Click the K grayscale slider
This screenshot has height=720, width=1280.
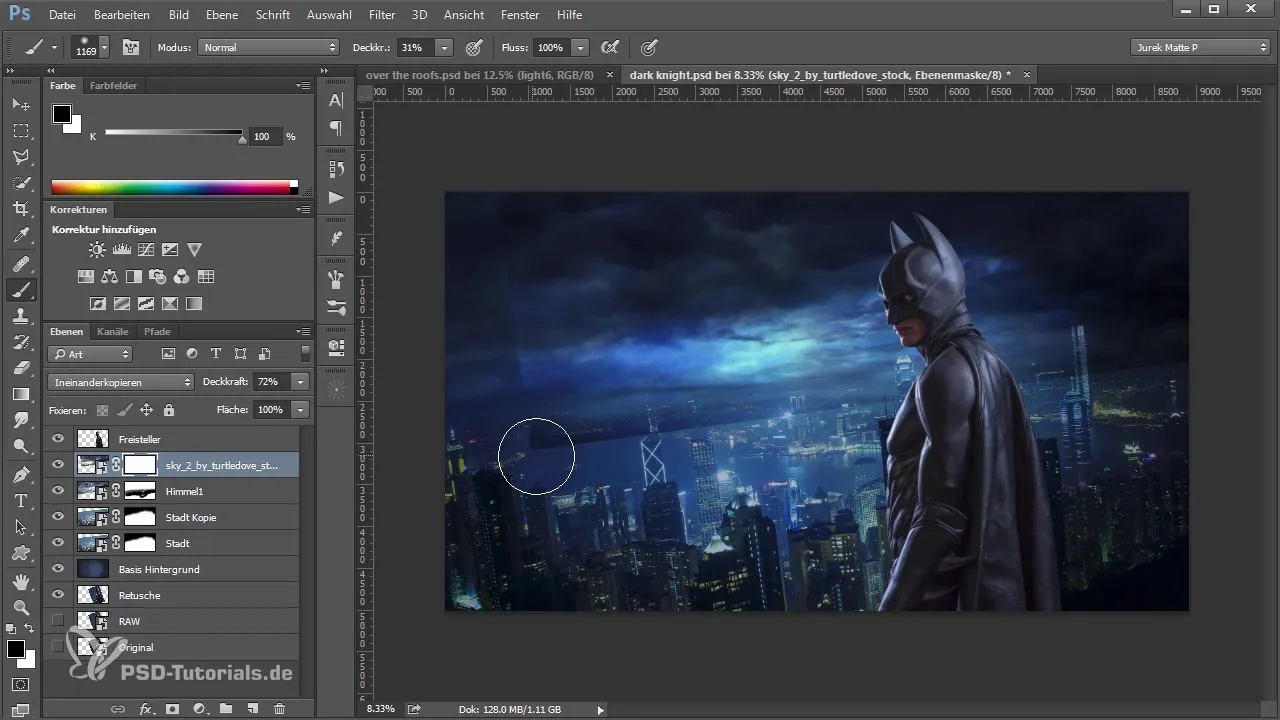(x=173, y=133)
